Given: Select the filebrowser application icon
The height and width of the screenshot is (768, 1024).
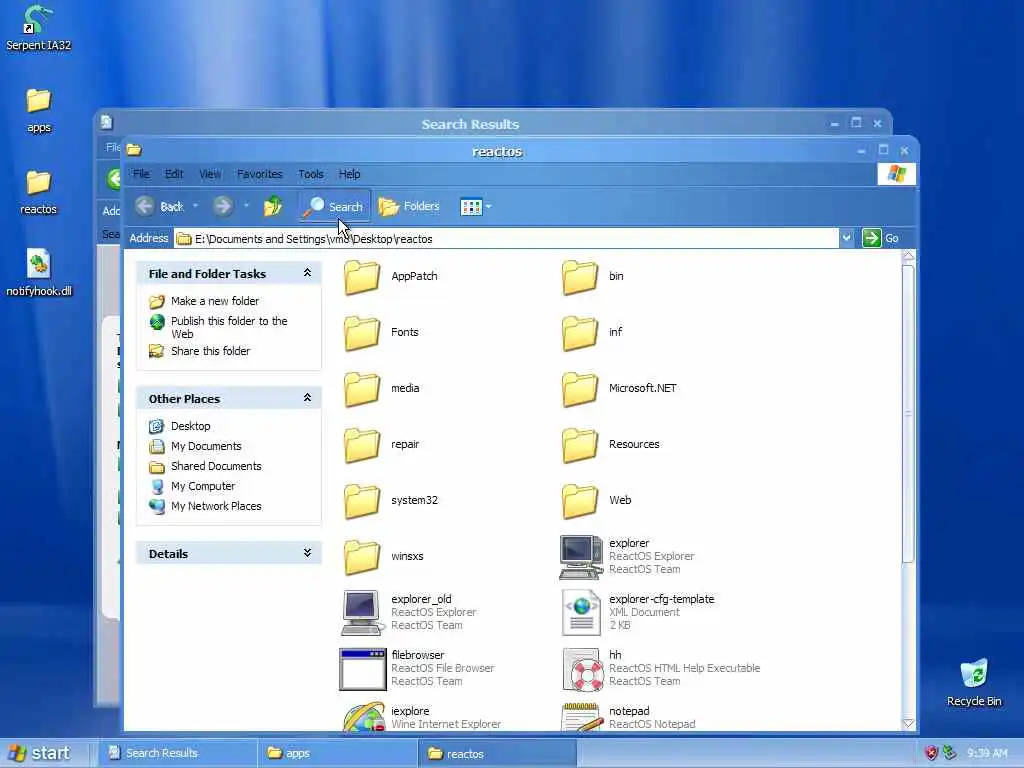Looking at the screenshot, I should [x=362, y=669].
